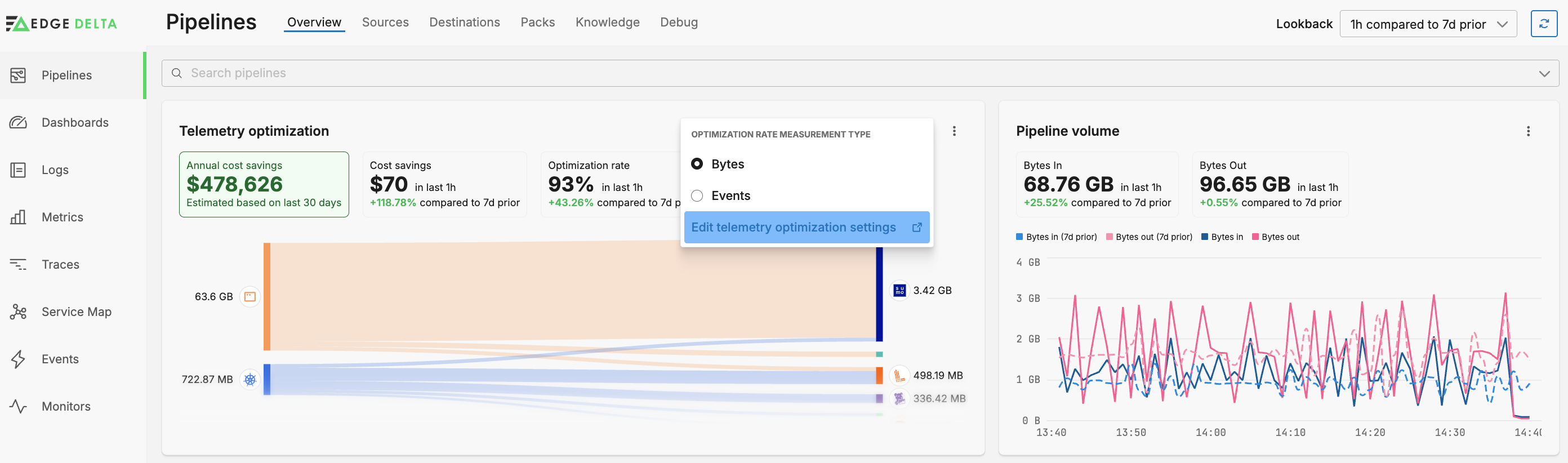Click the refresh icon next to Lookback
The width and height of the screenshot is (1568, 463).
[x=1544, y=24]
